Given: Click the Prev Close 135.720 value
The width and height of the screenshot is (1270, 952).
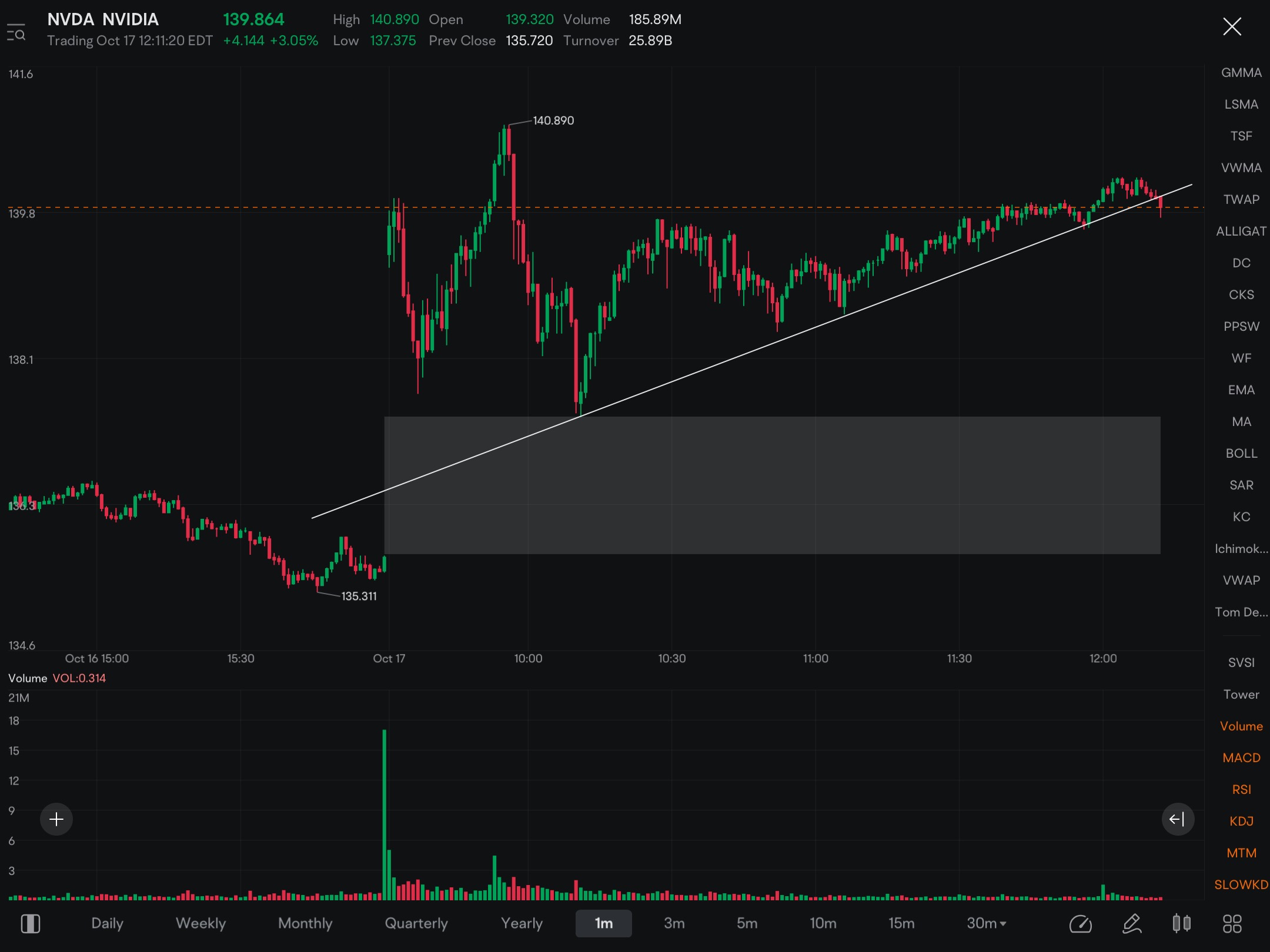Looking at the screenshot, I should [529, 41].
